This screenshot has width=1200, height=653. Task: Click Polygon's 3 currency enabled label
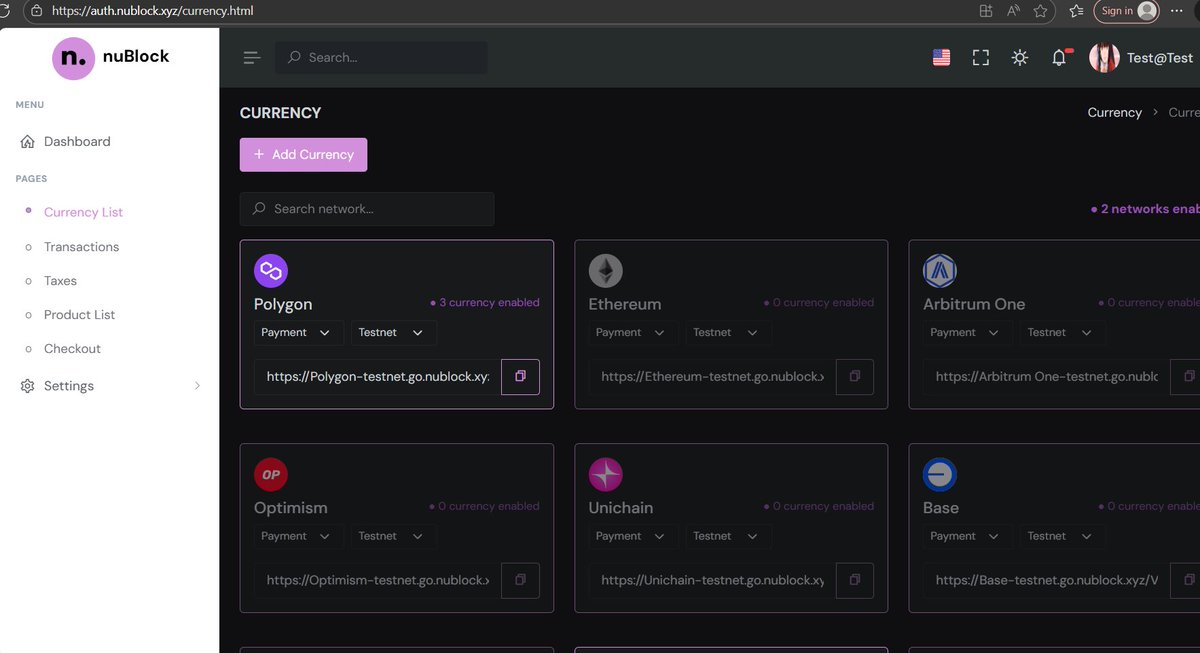pos(485,302)
